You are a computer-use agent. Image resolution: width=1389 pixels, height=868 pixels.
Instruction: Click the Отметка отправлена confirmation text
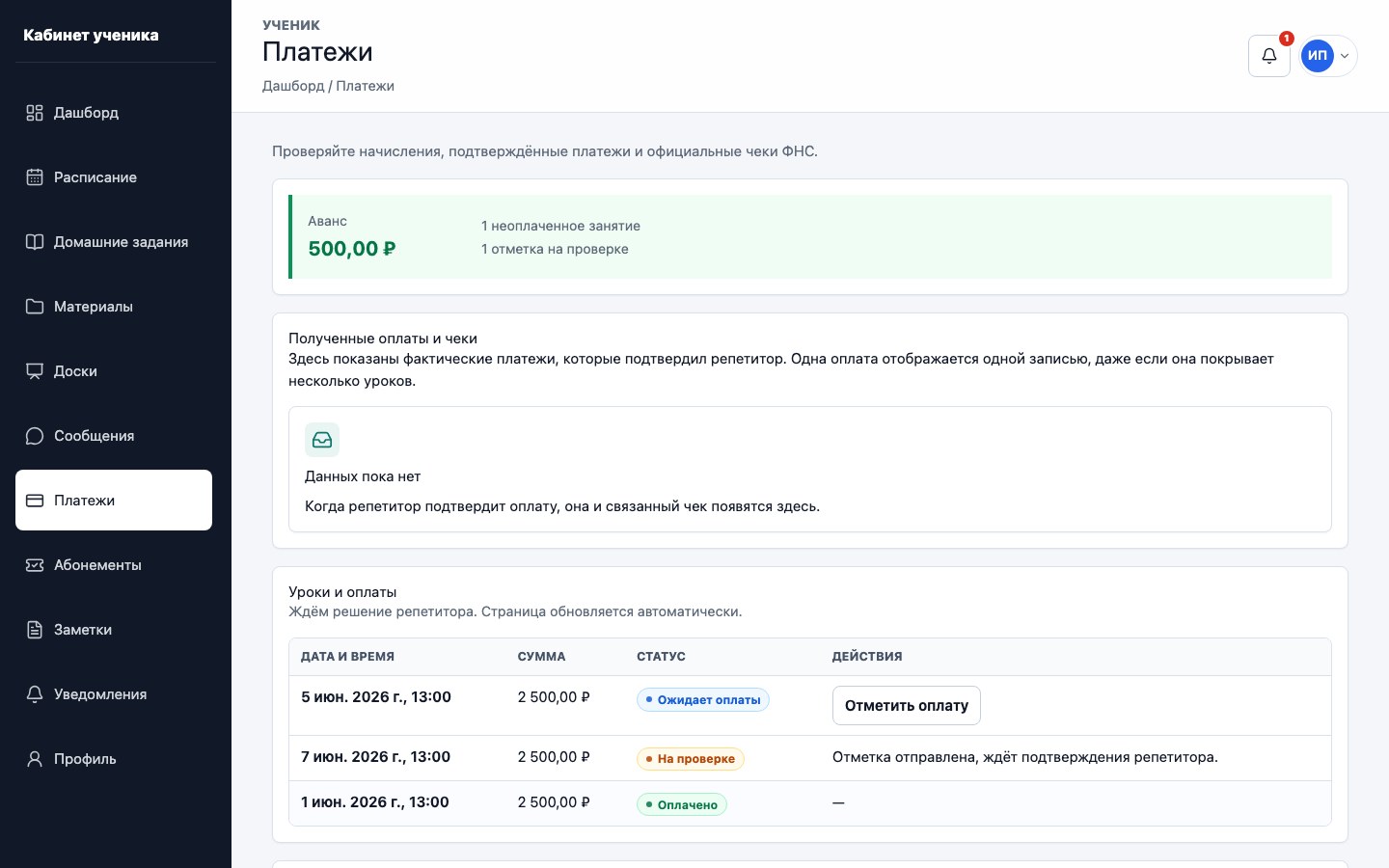point(1025,757)
